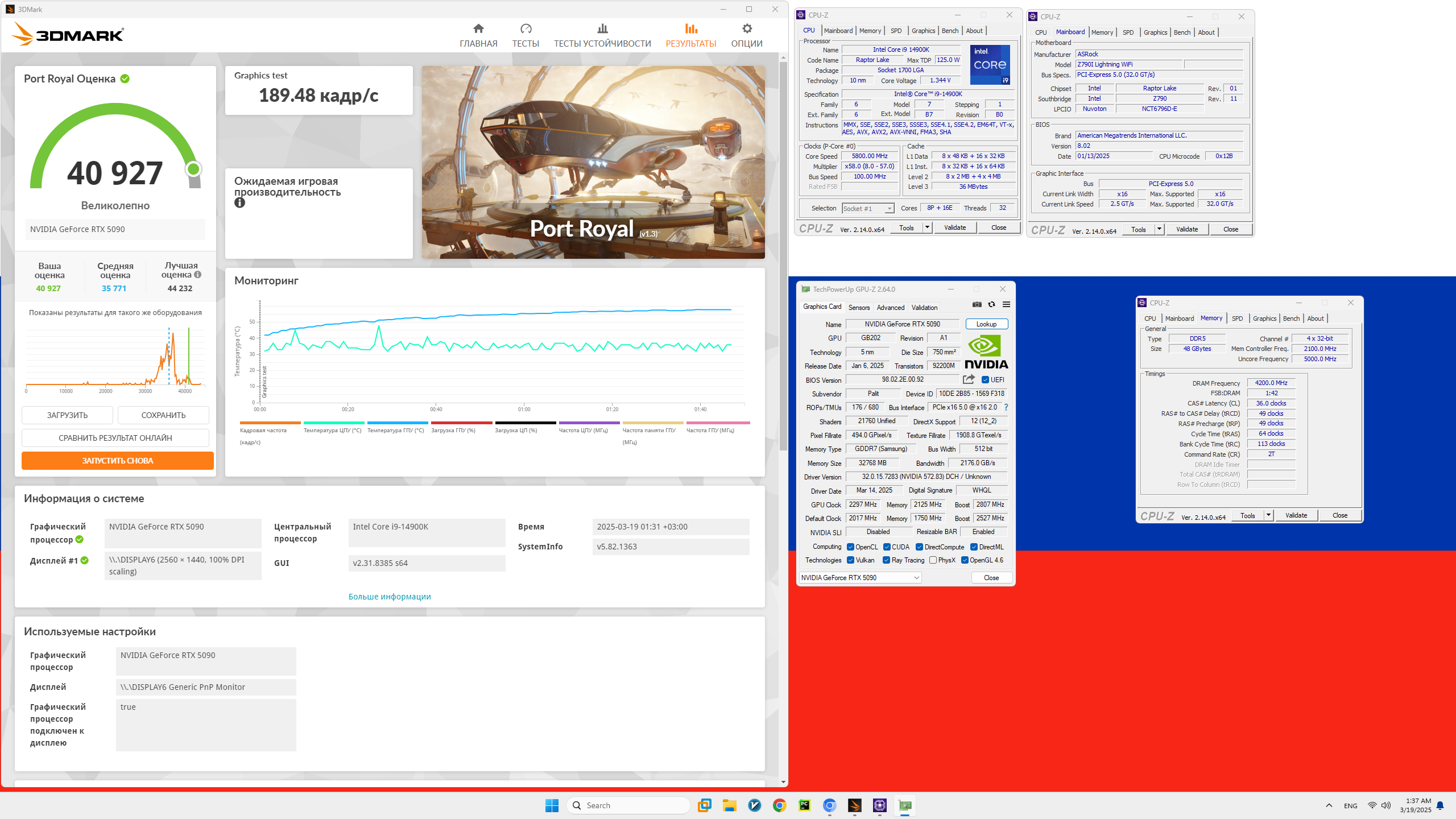This screenshot has width=1456, height=819.
Task: Open CPU-Z from the taskbar
Action: tap(879, 805)
